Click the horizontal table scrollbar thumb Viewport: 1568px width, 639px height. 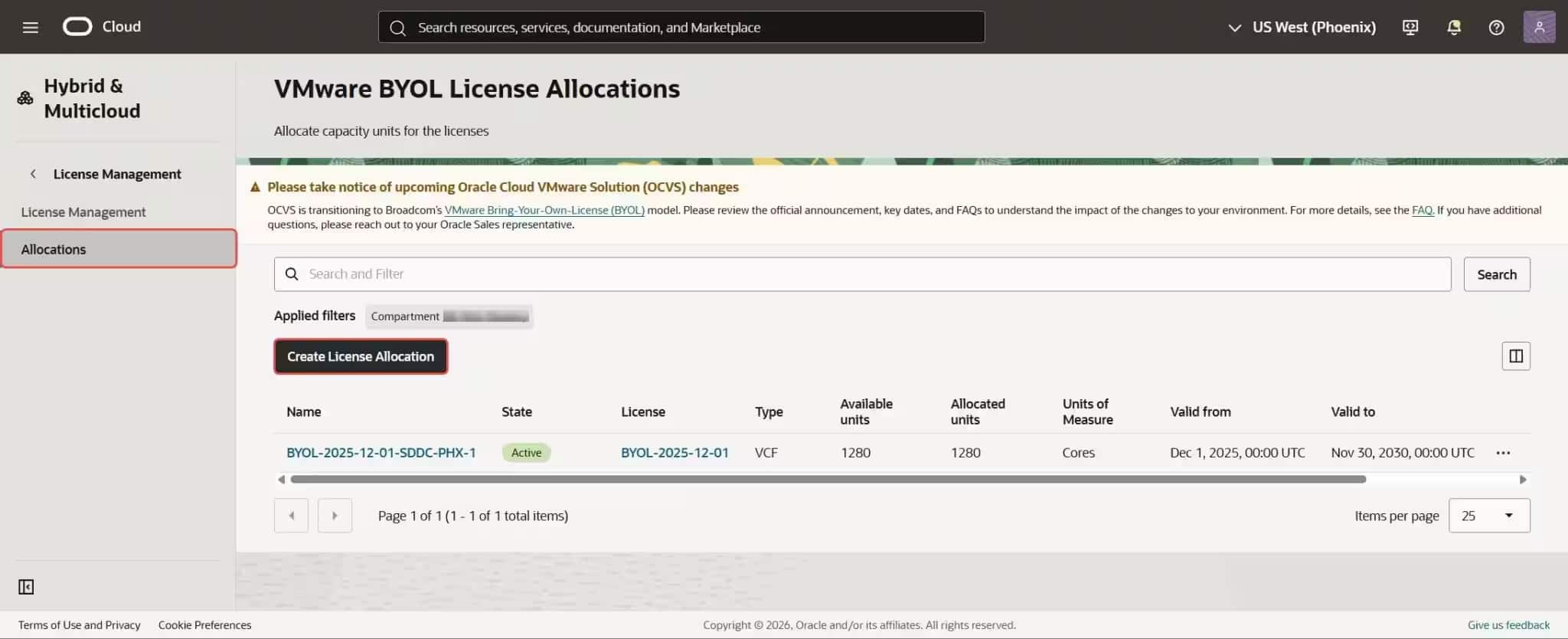tap(828, 480)
